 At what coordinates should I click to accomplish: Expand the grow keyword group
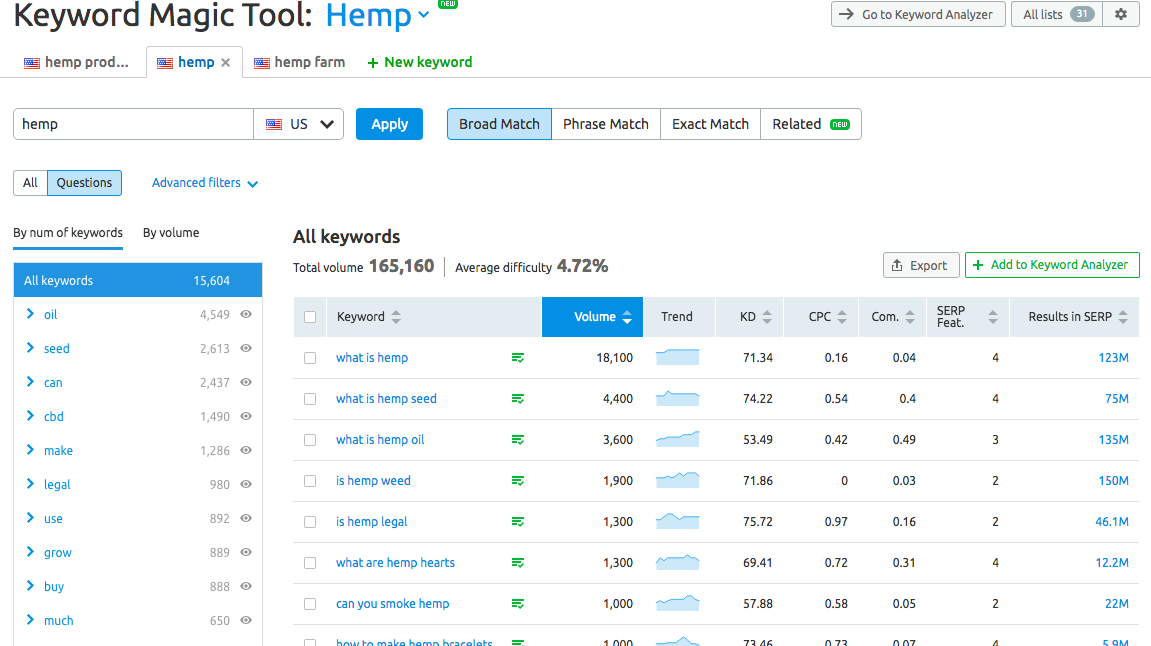30,552
